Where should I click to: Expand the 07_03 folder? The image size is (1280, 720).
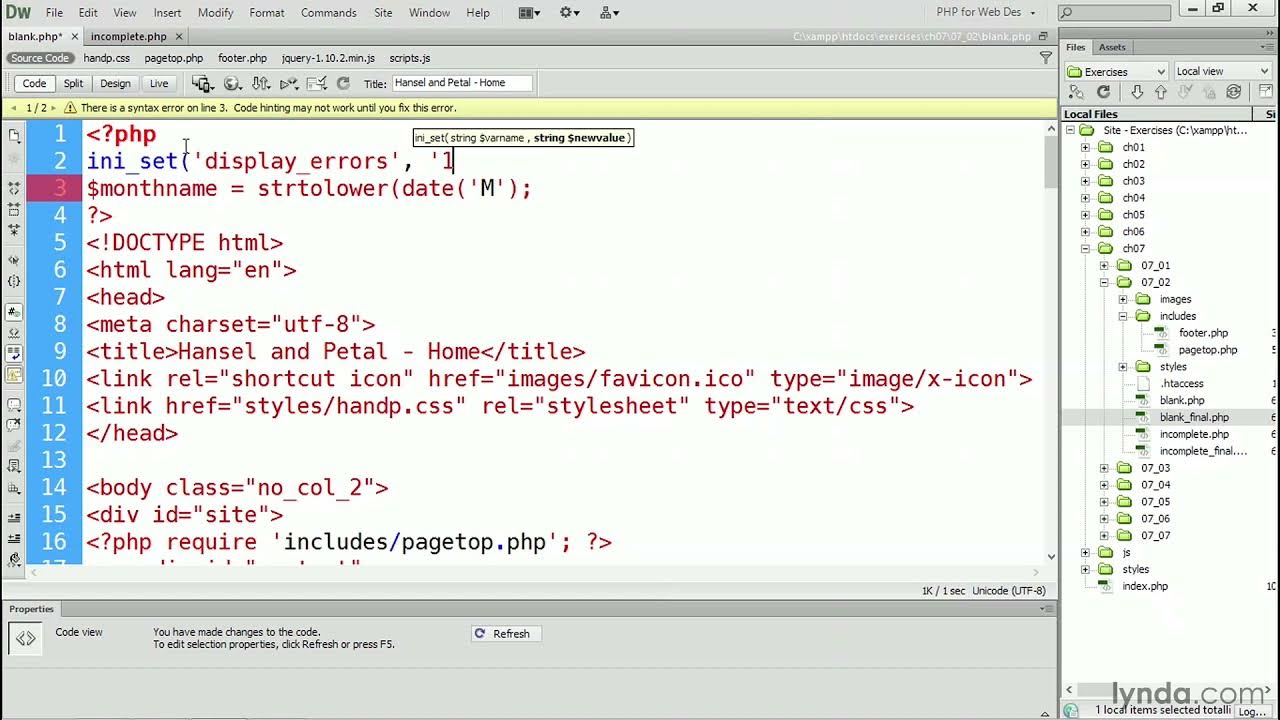click(x=1104, y=468)
